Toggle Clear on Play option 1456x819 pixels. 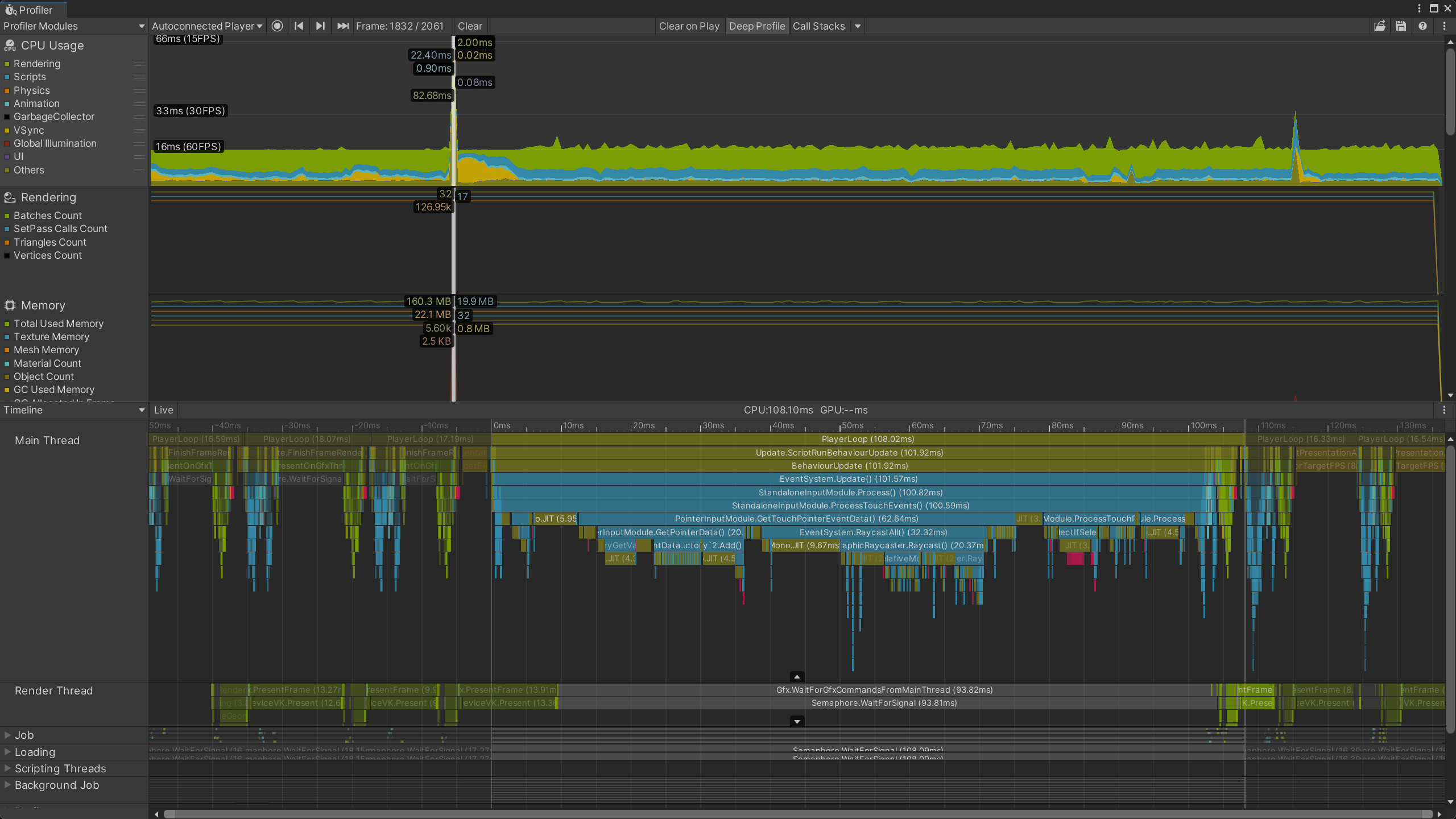tap(689, 26)
